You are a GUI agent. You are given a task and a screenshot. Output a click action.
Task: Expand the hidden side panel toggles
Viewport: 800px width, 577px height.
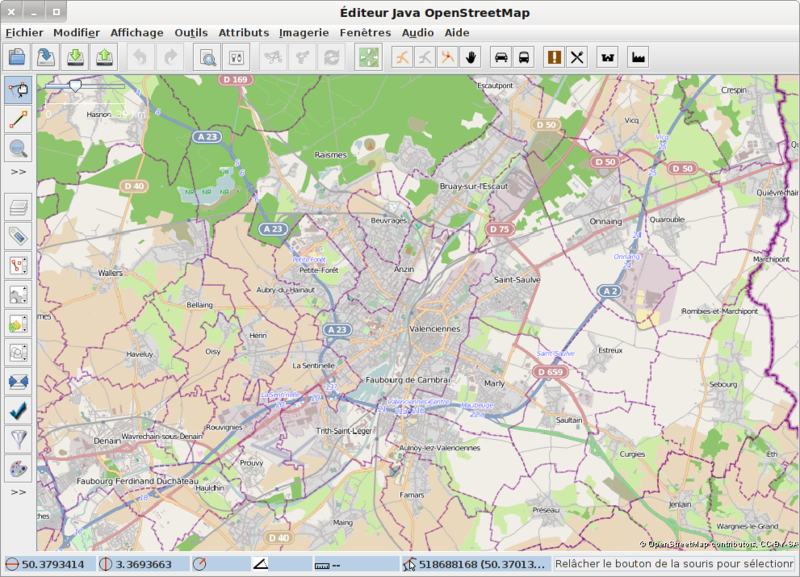click(18, 492)
